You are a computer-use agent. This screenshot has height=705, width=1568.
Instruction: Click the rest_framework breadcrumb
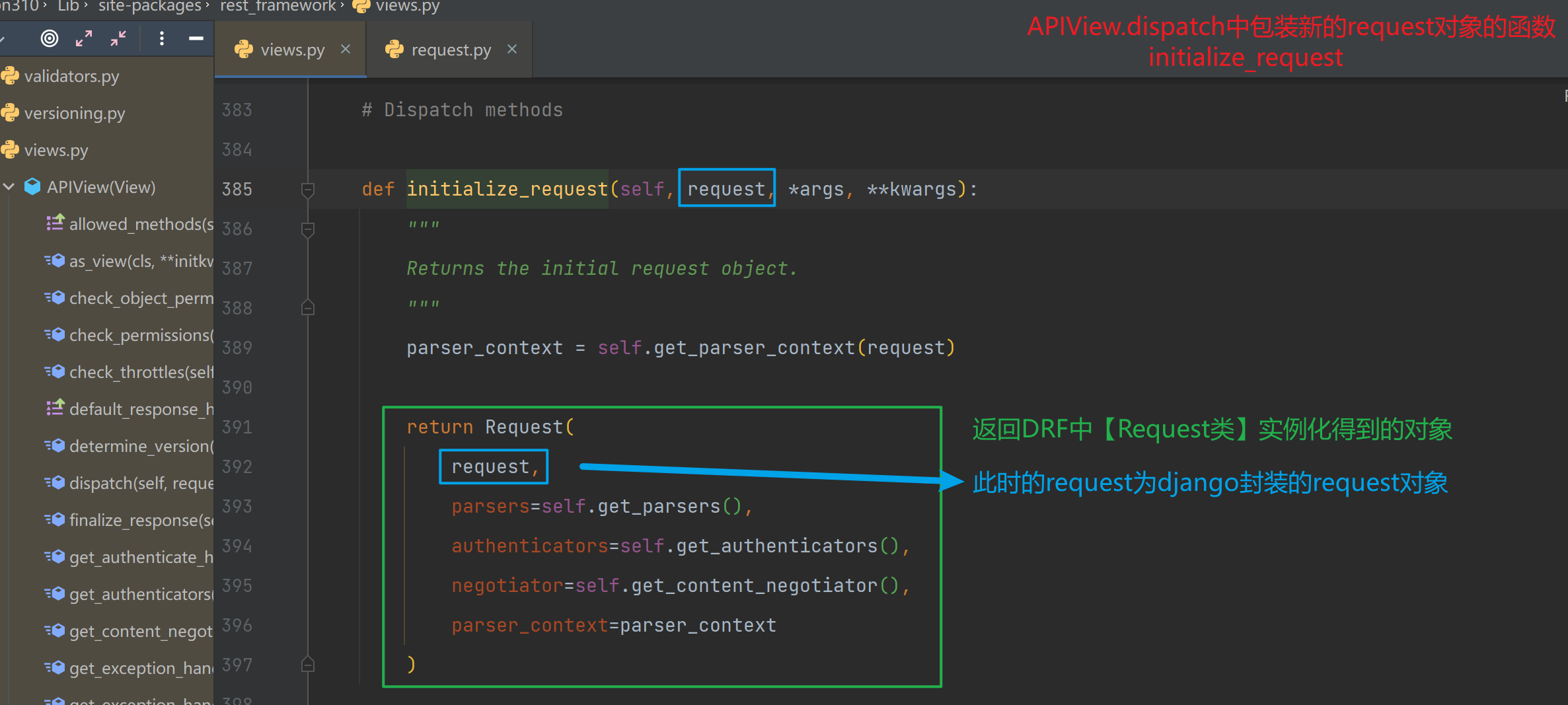(x=278, y=7)
